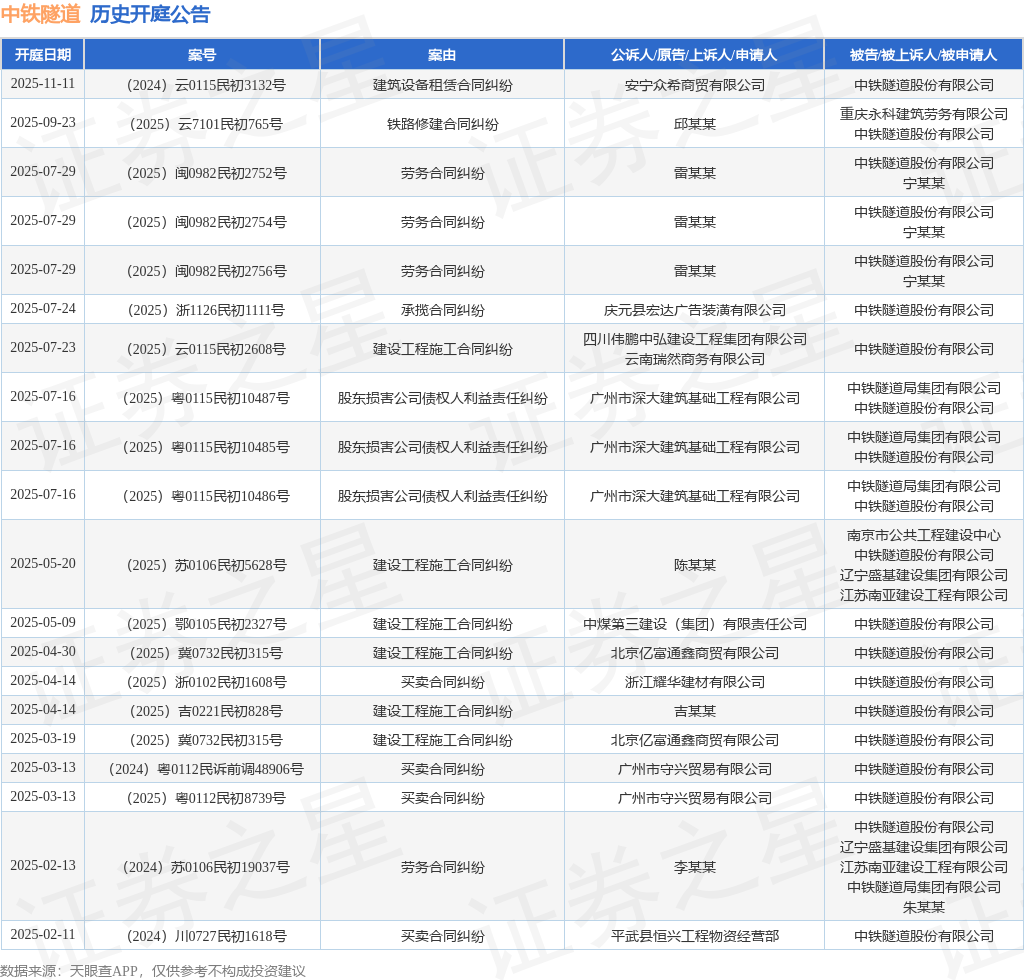Click case number (2025)云7101民初765号
The image size is (1024, 980).
tap(206, 124)
